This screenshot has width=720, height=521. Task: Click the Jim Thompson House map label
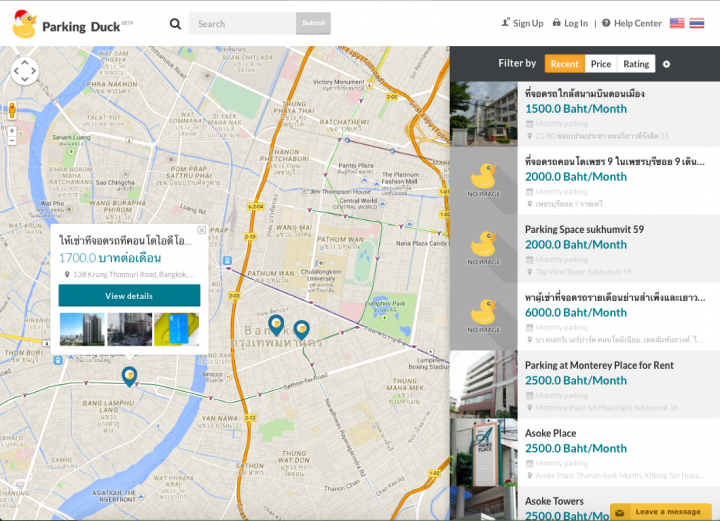click(340, 192)
